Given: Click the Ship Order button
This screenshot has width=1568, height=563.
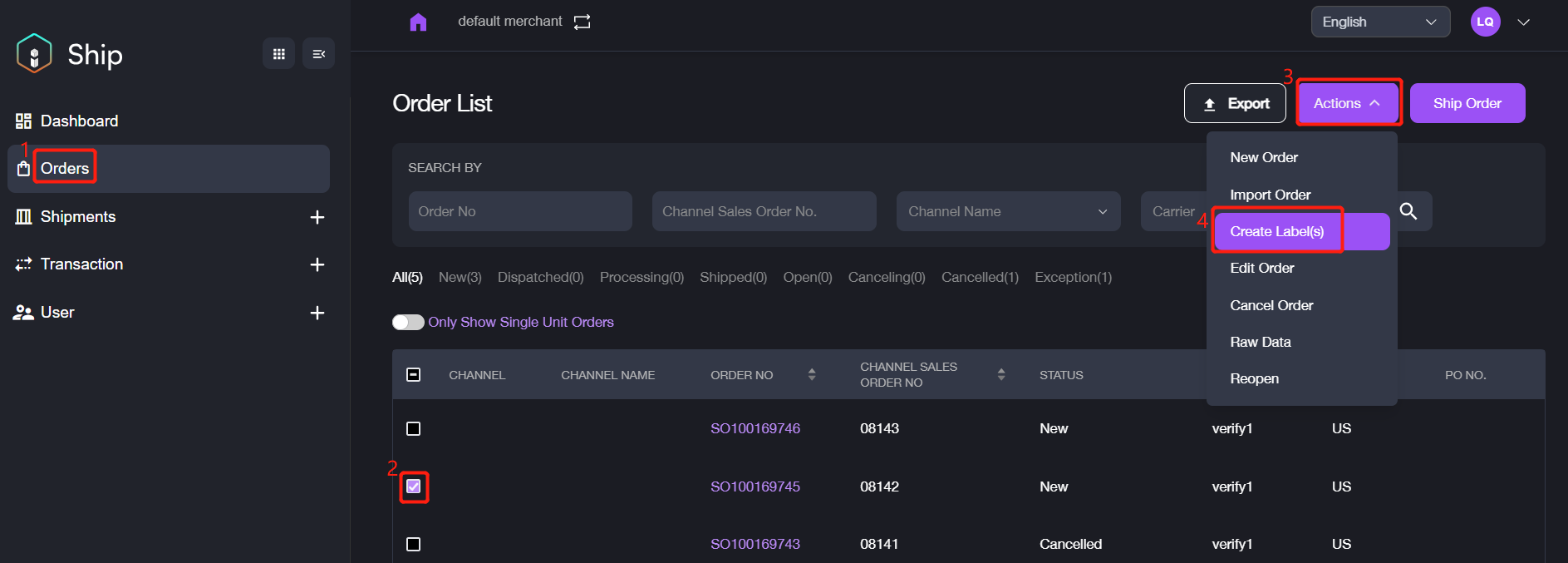Looking at the screenshot, I should 1467,103.
